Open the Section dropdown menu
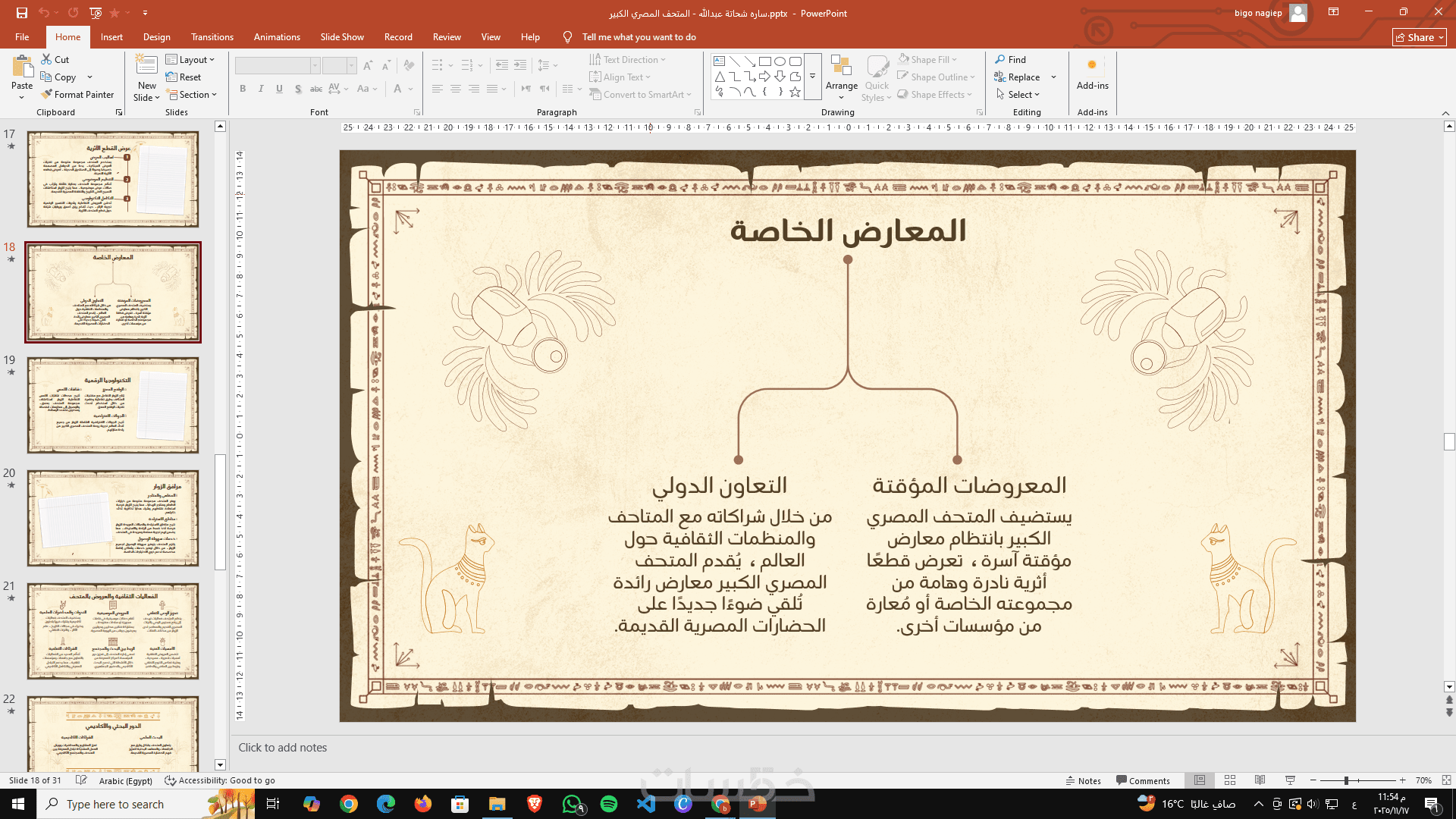 pyautogui.click(x=193, y=95)
